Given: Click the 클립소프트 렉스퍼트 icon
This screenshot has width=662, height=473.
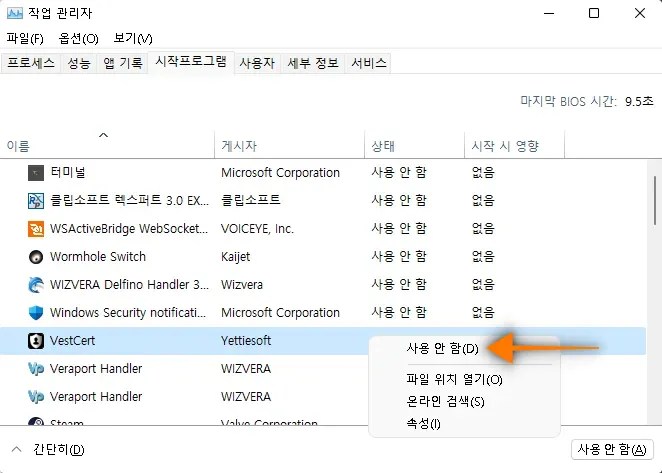Looking at the screenshot, I should point(36,201).
